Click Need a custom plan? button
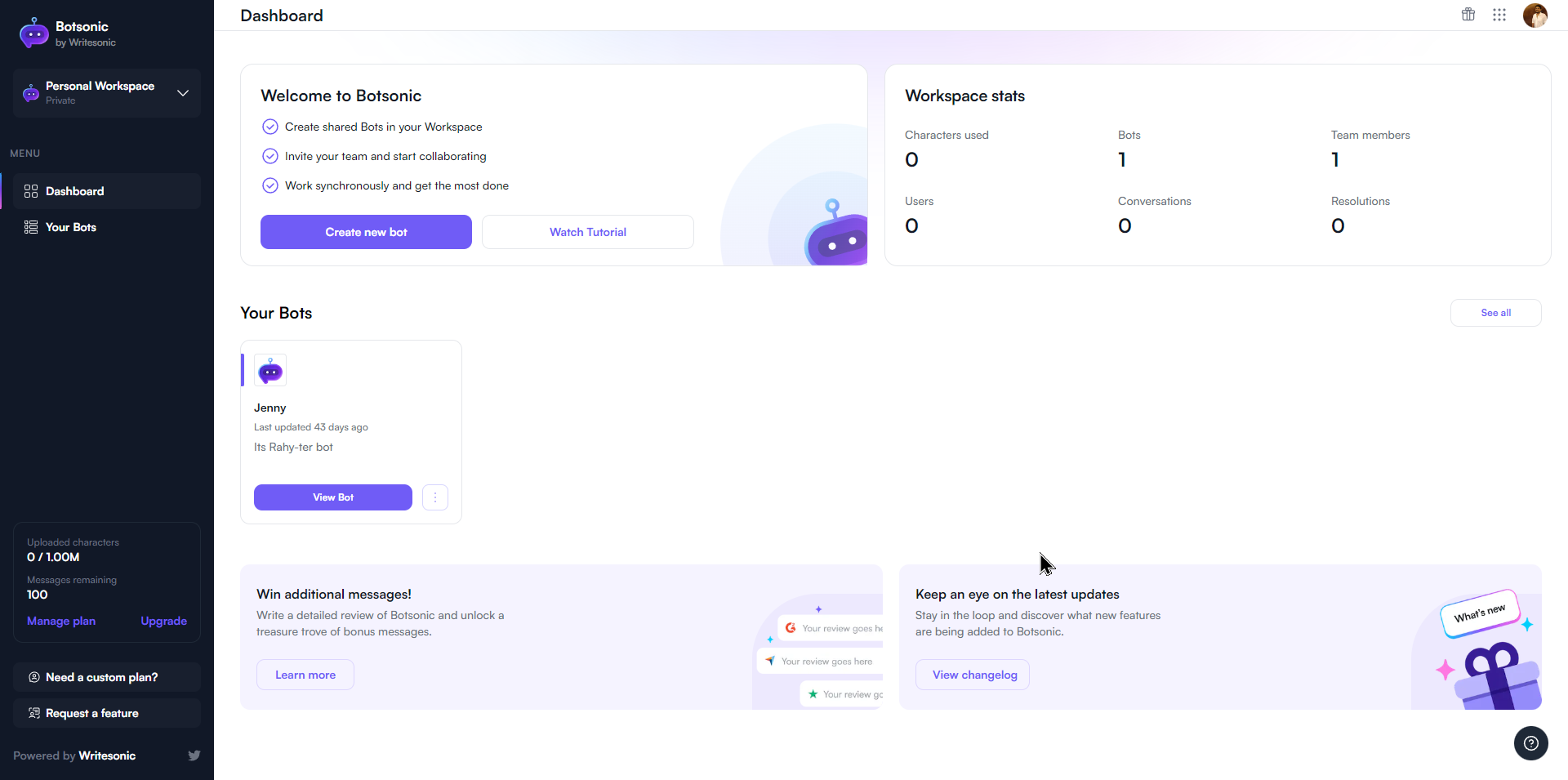 coord(107,677)
